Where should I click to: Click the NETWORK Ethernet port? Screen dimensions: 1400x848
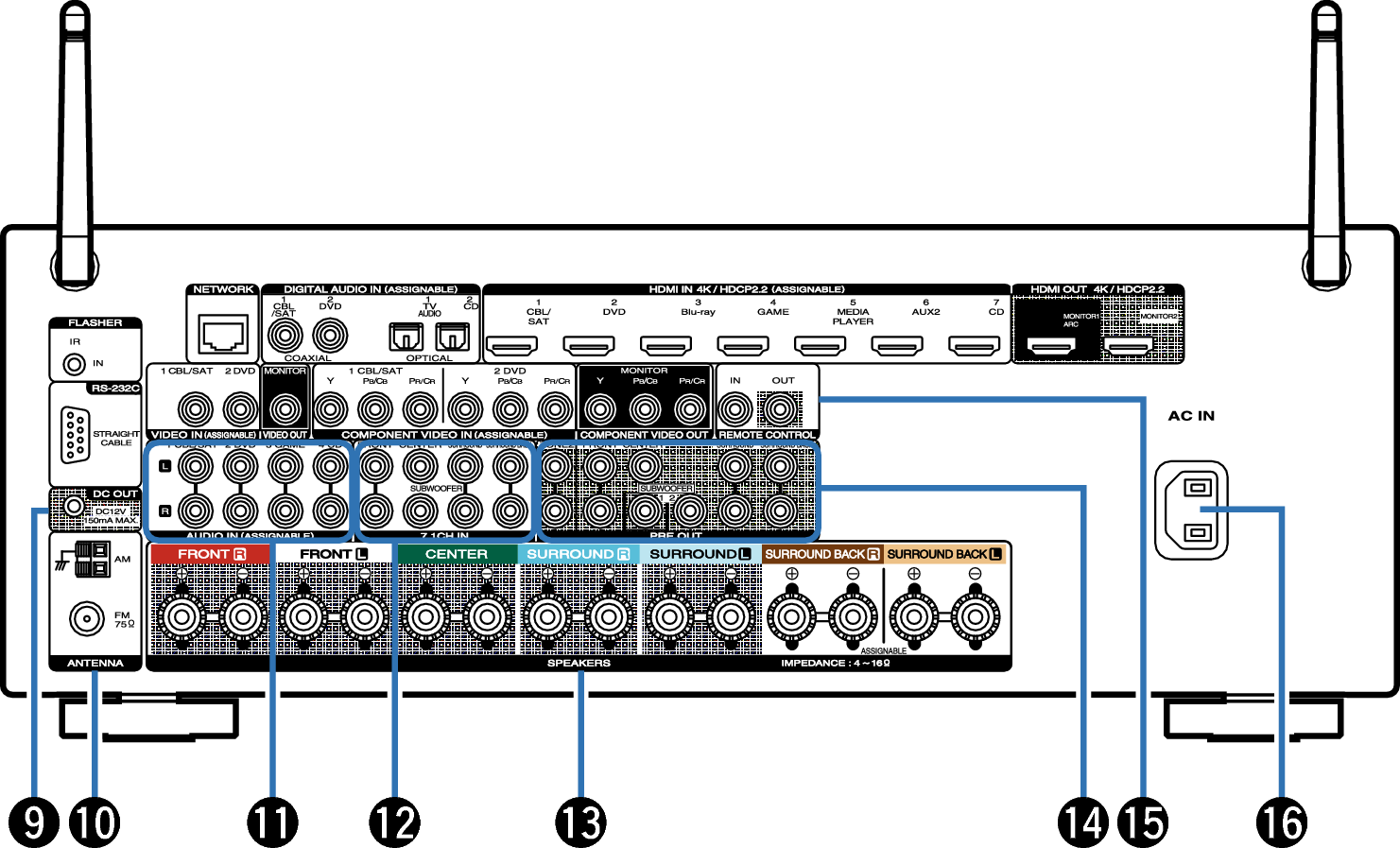(223, 334)
